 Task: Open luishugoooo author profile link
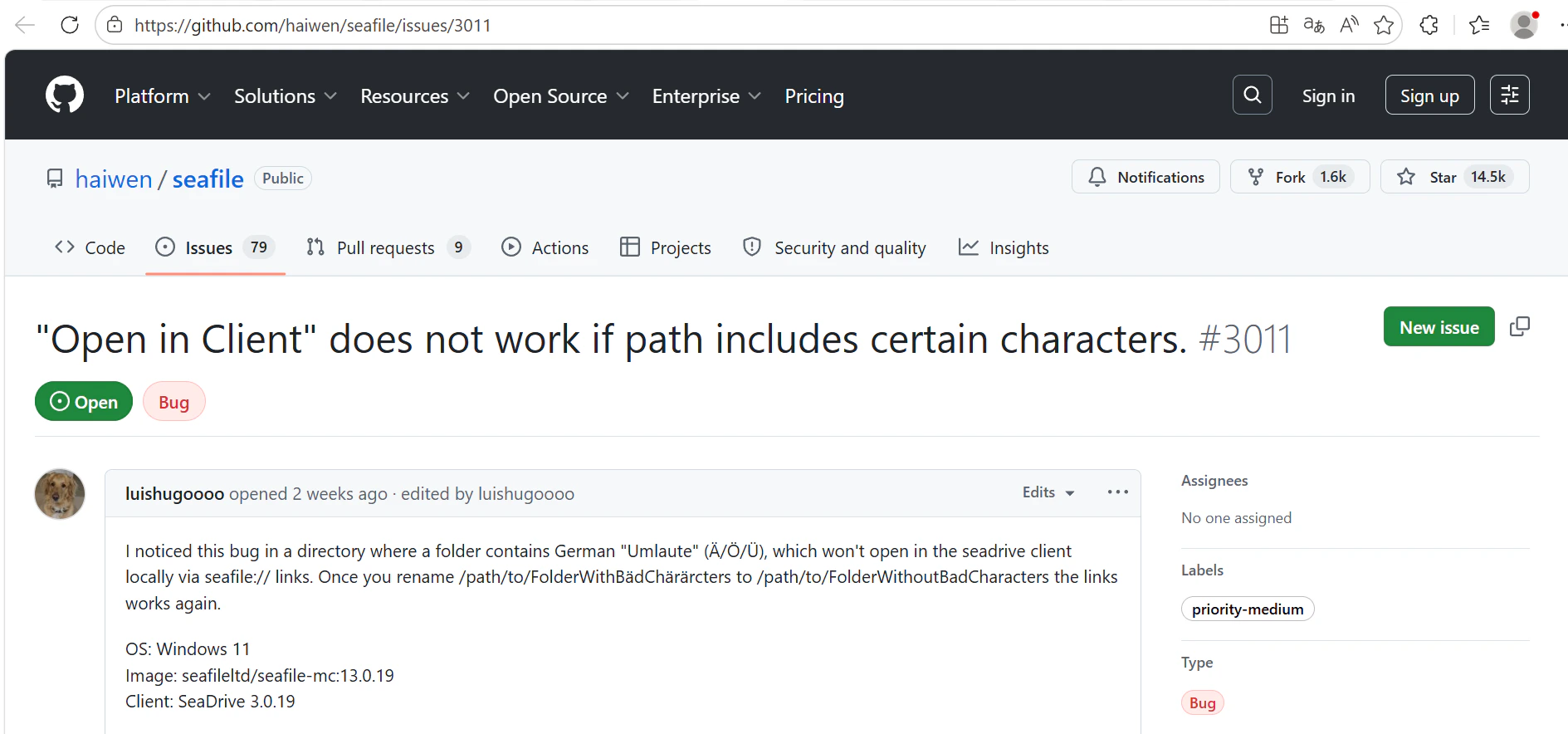click(174, 493)
